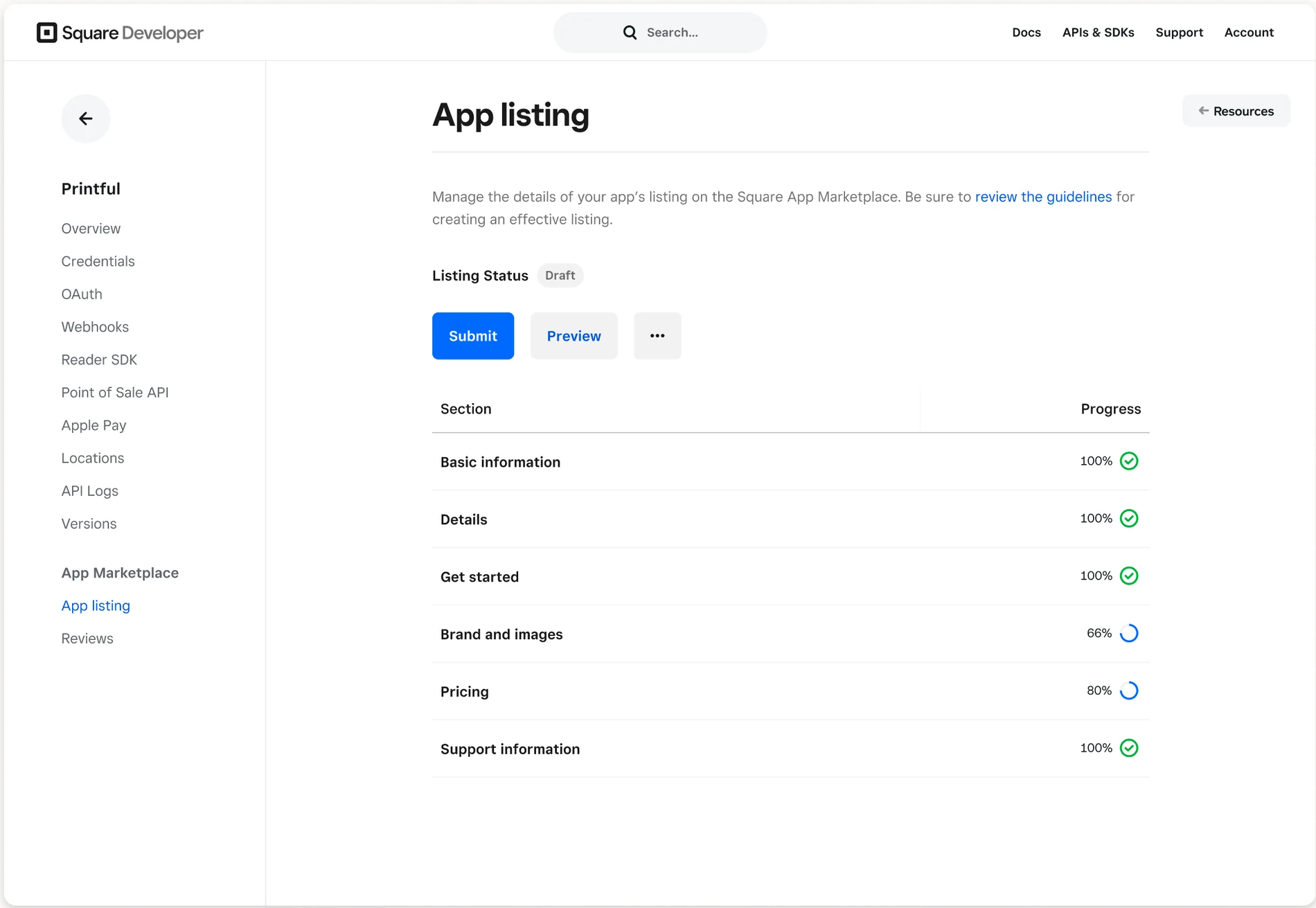Viewport: 1316px width, 908px height.
Task: Click the green checkmark for Support information
Action: (x=1129, y=749)
